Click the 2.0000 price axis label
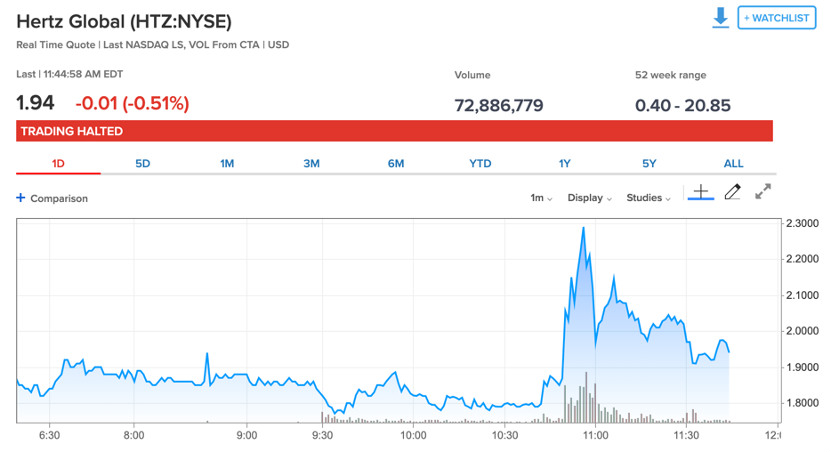This screenshot has height=452, width=830. coord(802,331)
